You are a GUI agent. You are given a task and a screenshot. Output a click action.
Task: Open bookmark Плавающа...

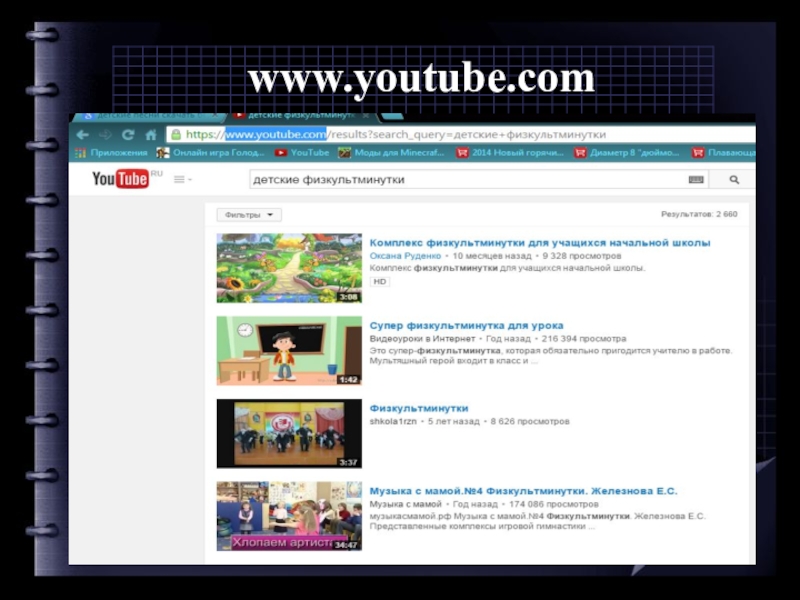(x=723, y=153)
